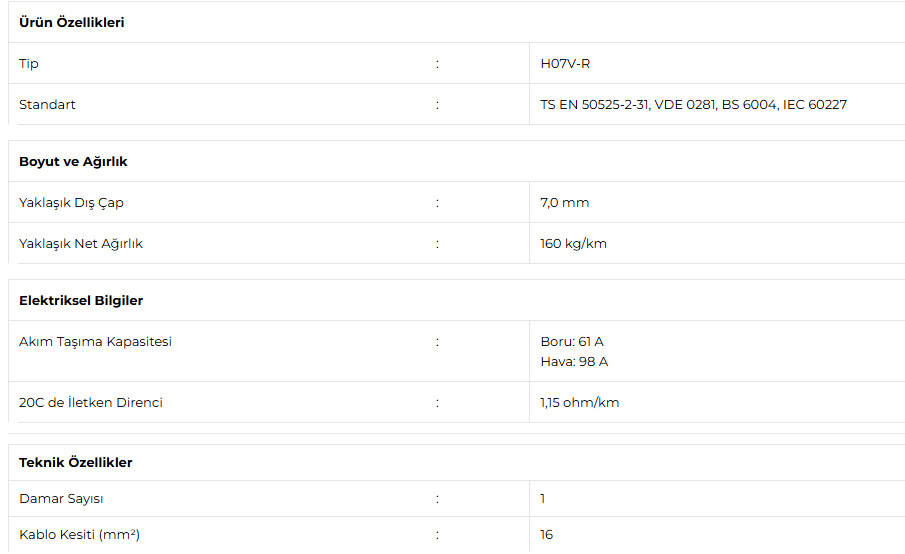Click the Yaklaşık Dış Çap label
This screenshot has height=554, width=905.
click(x=72, y=203)
